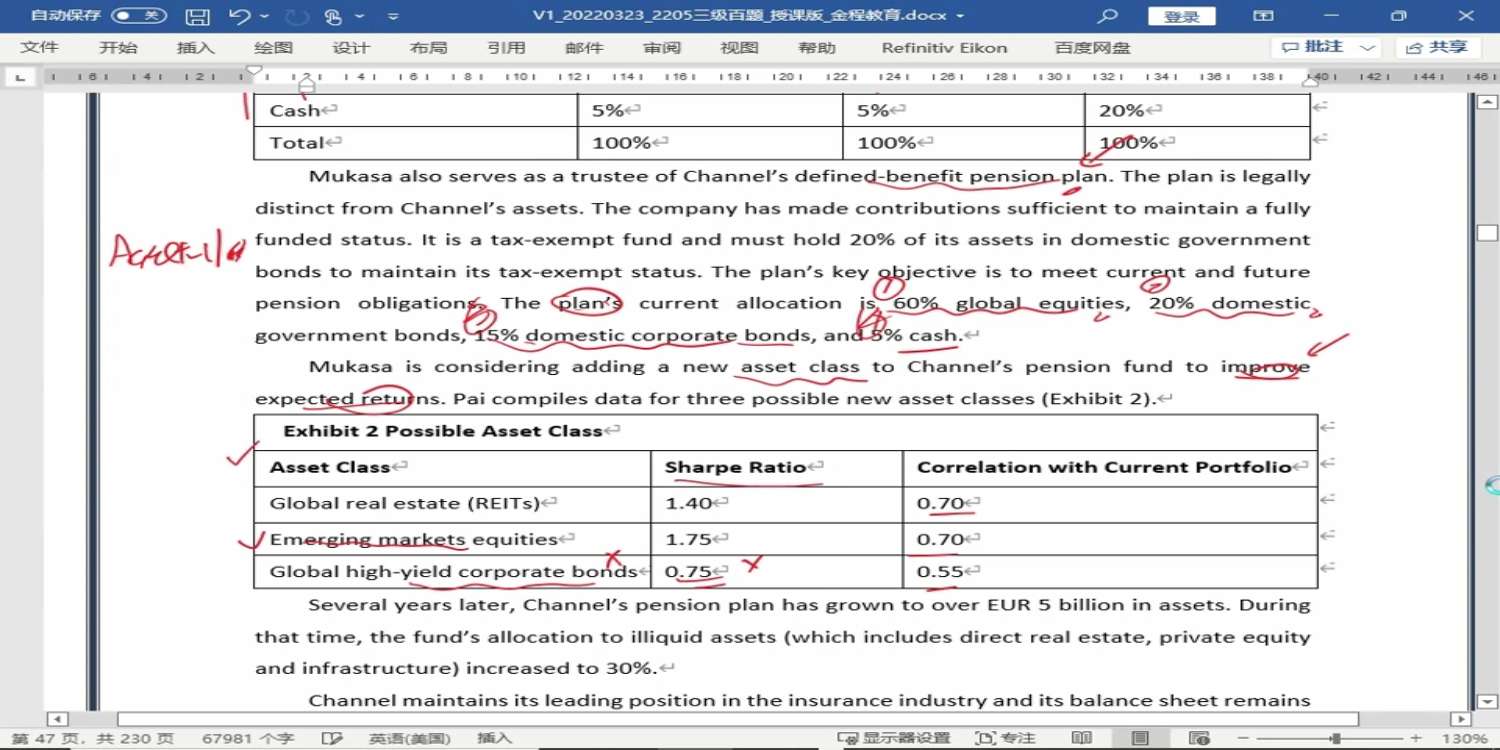Open Customize Quick Access Toolbar dropdown

(393, 16)
